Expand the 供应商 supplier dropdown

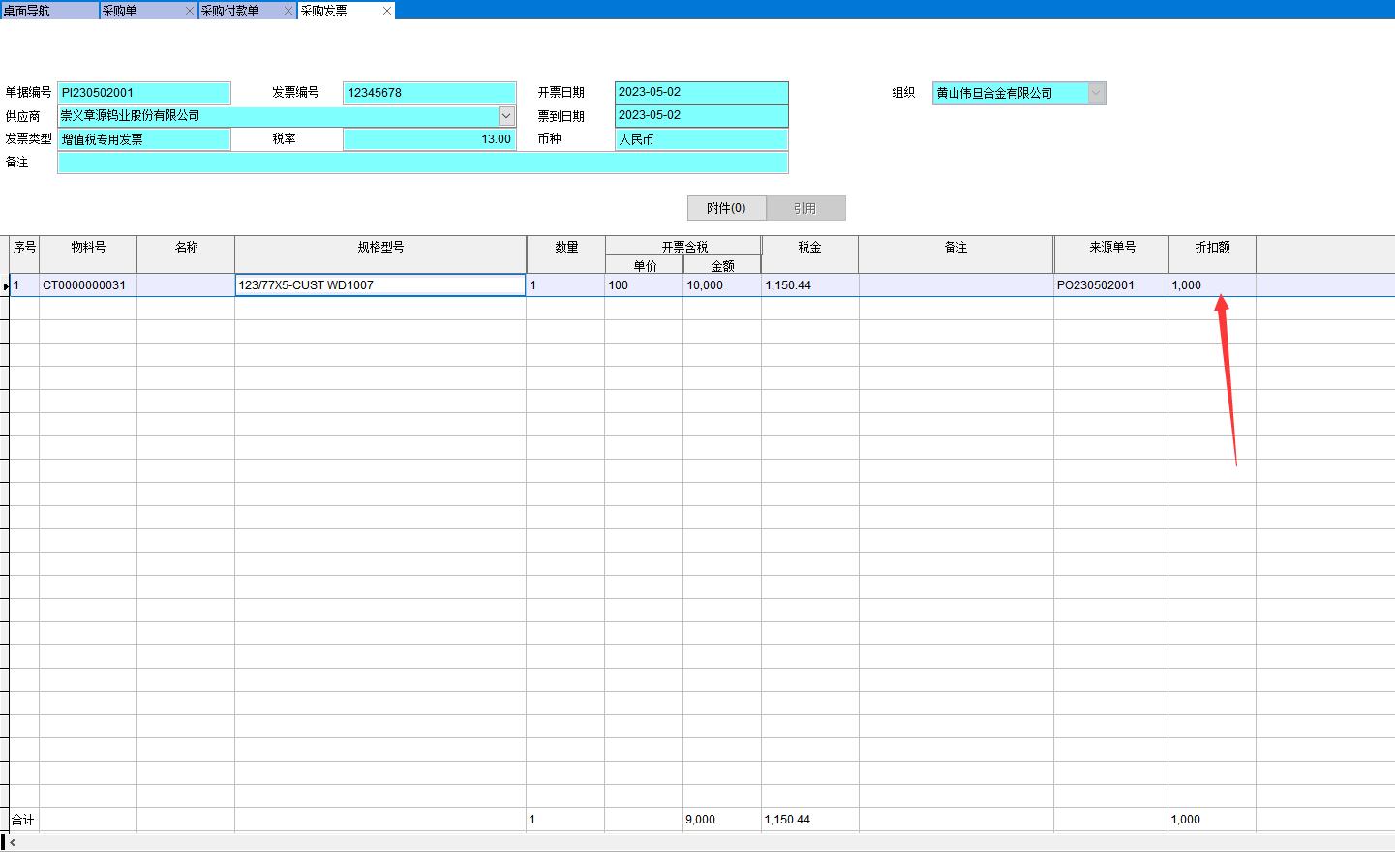tap(506, 116)
